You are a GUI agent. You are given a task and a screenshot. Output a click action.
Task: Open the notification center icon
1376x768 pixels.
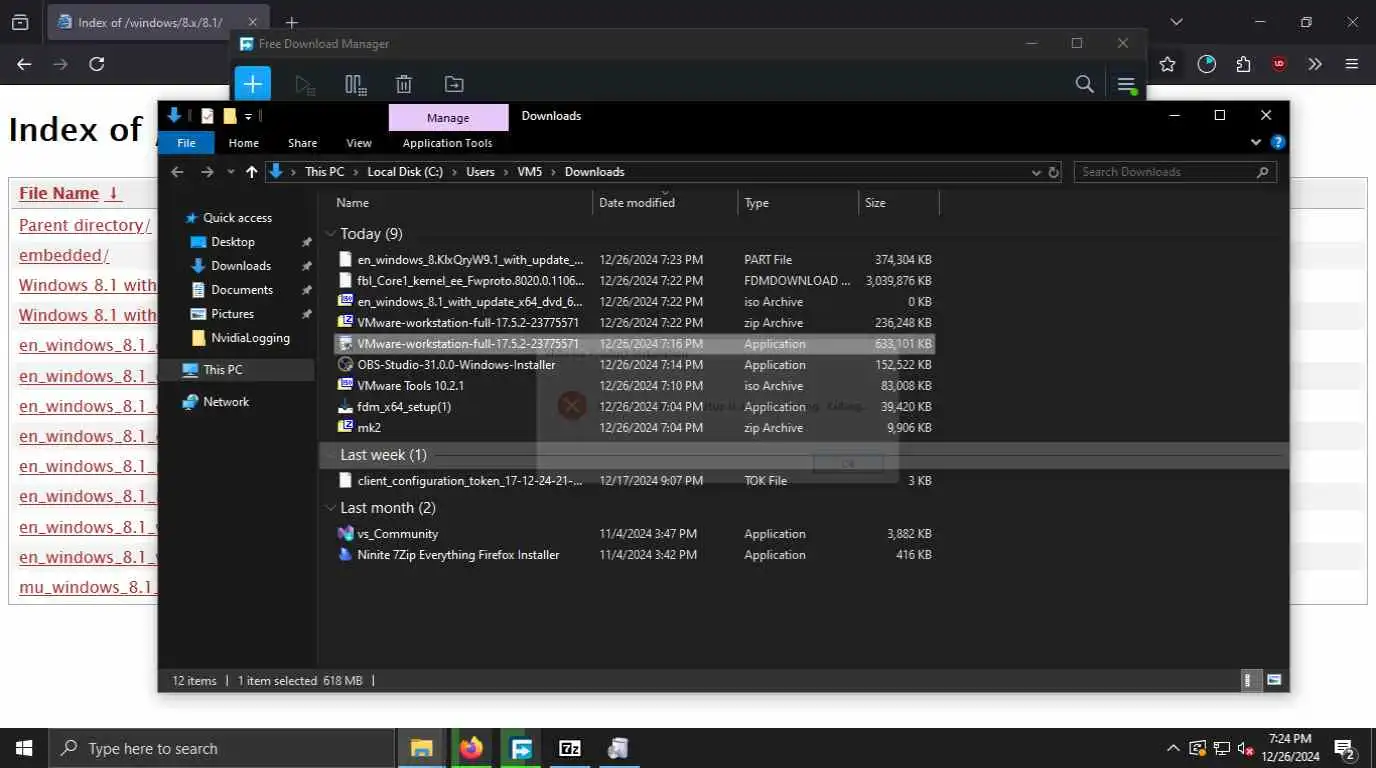pyautogui.click(x=1344, y=748)
